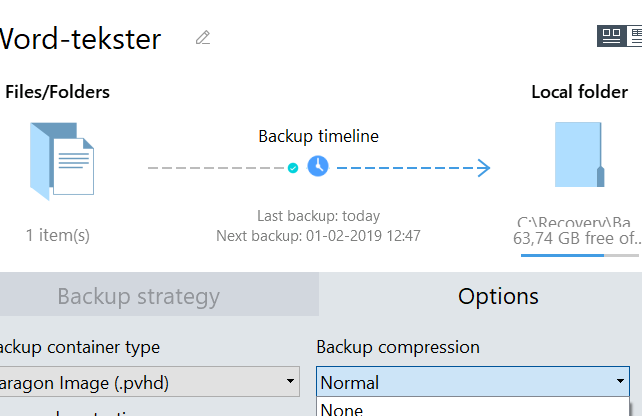The height and width of the screenshot is (416, 642).
Task: Click the C:\Recovery destination path
Action: 574,222
